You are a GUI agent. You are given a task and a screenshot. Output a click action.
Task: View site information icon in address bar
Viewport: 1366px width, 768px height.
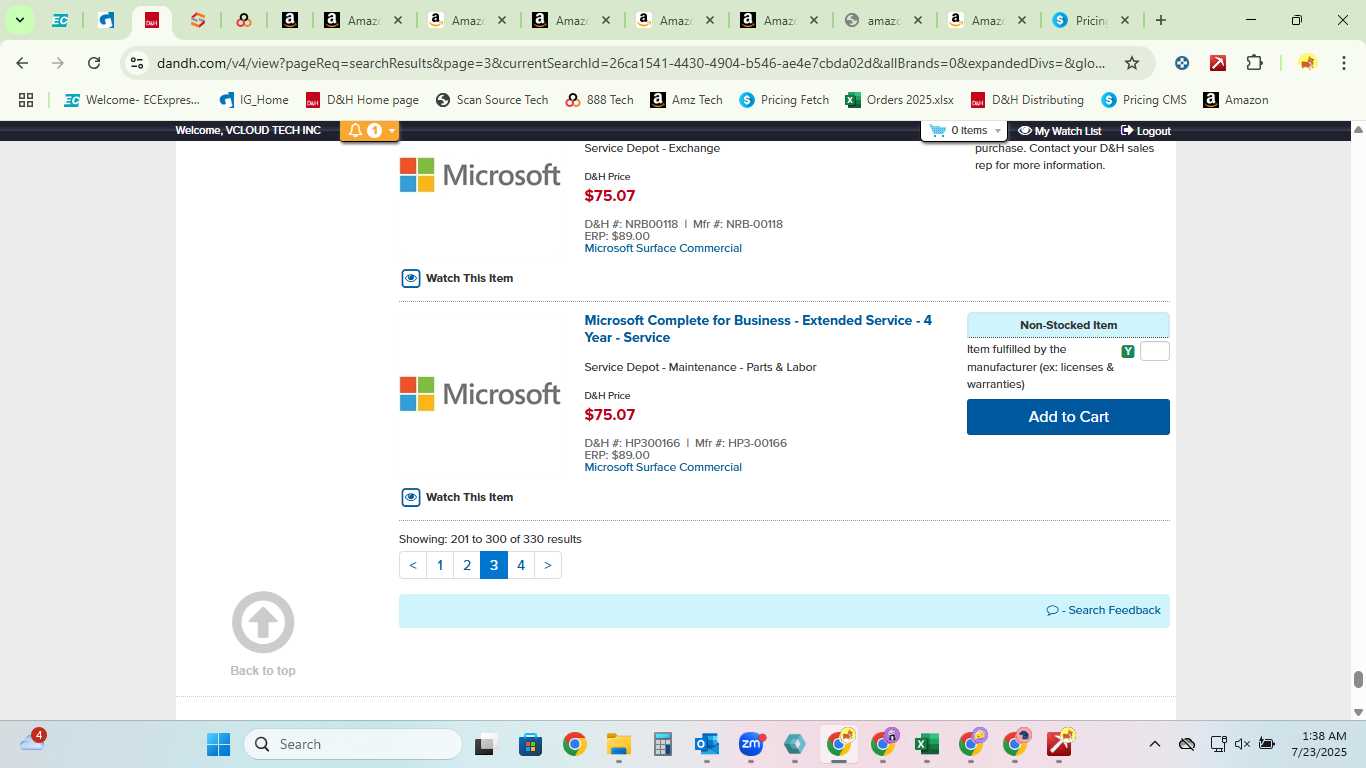tap(137, 63)
